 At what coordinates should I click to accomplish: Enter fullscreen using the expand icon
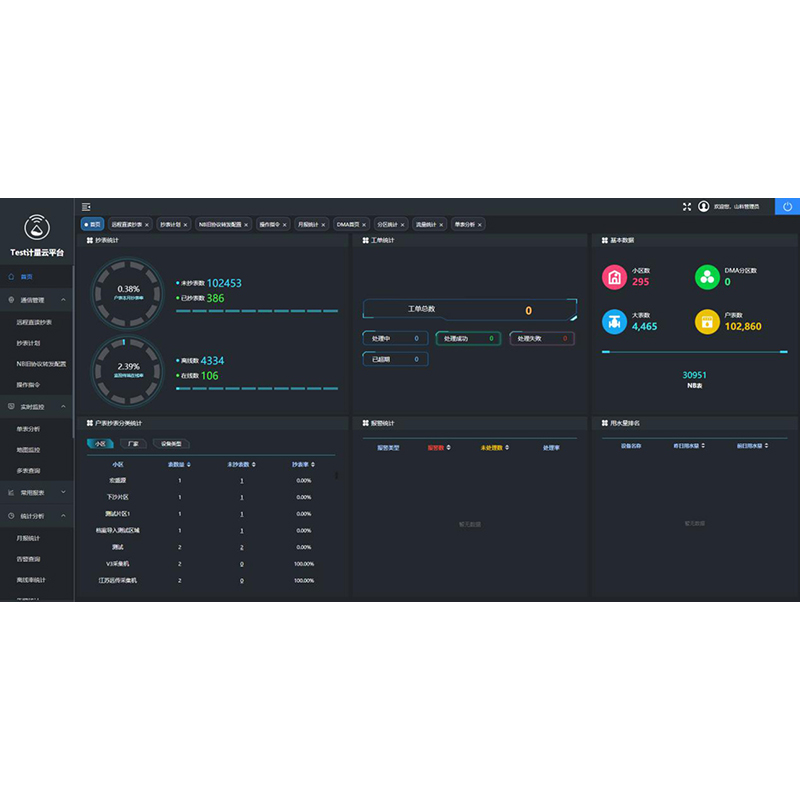pos(687,207)
